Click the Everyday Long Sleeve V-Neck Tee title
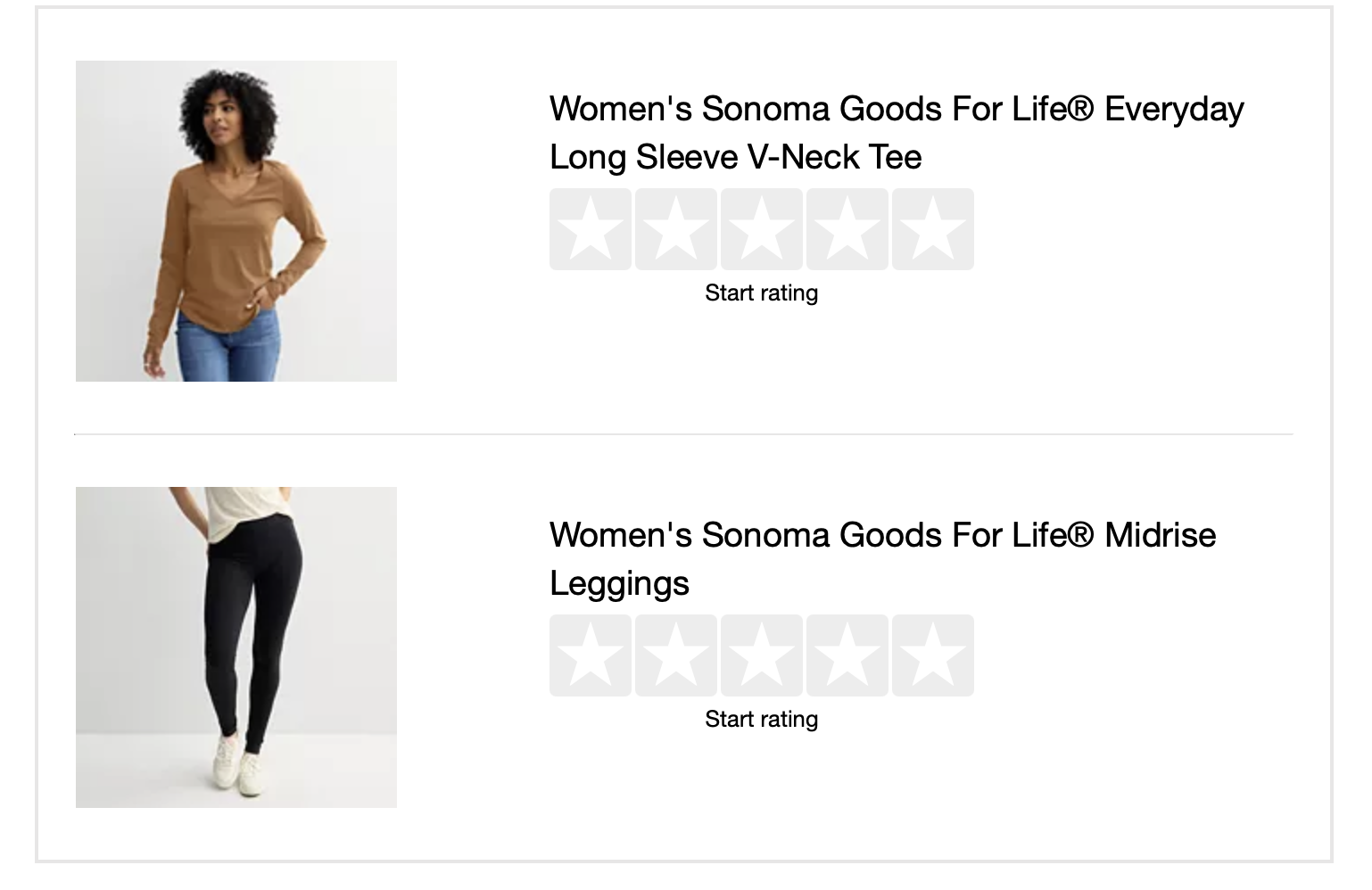1372x890 pixels. pos(896,110)
